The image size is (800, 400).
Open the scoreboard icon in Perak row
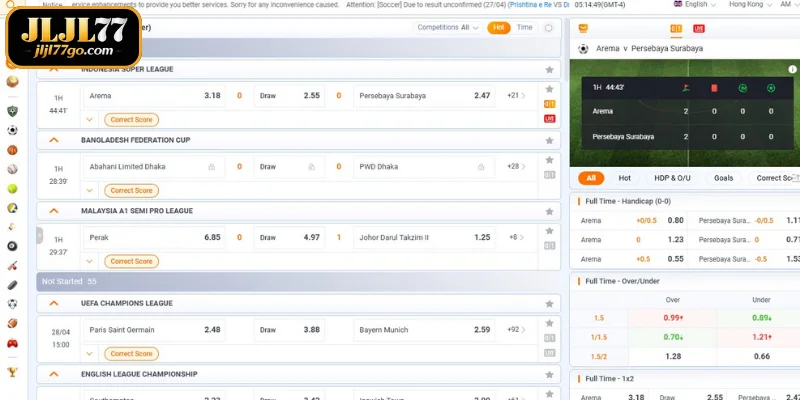click(549, 246)
